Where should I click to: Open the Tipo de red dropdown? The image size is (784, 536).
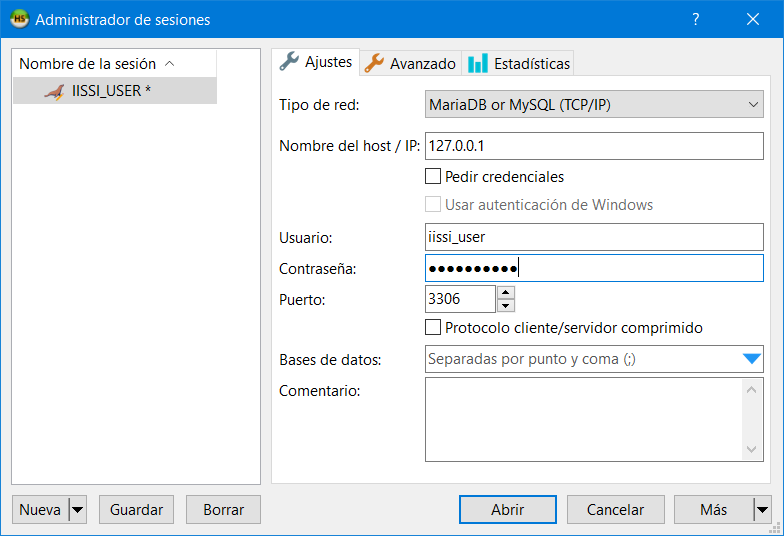(x=594, y=104)
